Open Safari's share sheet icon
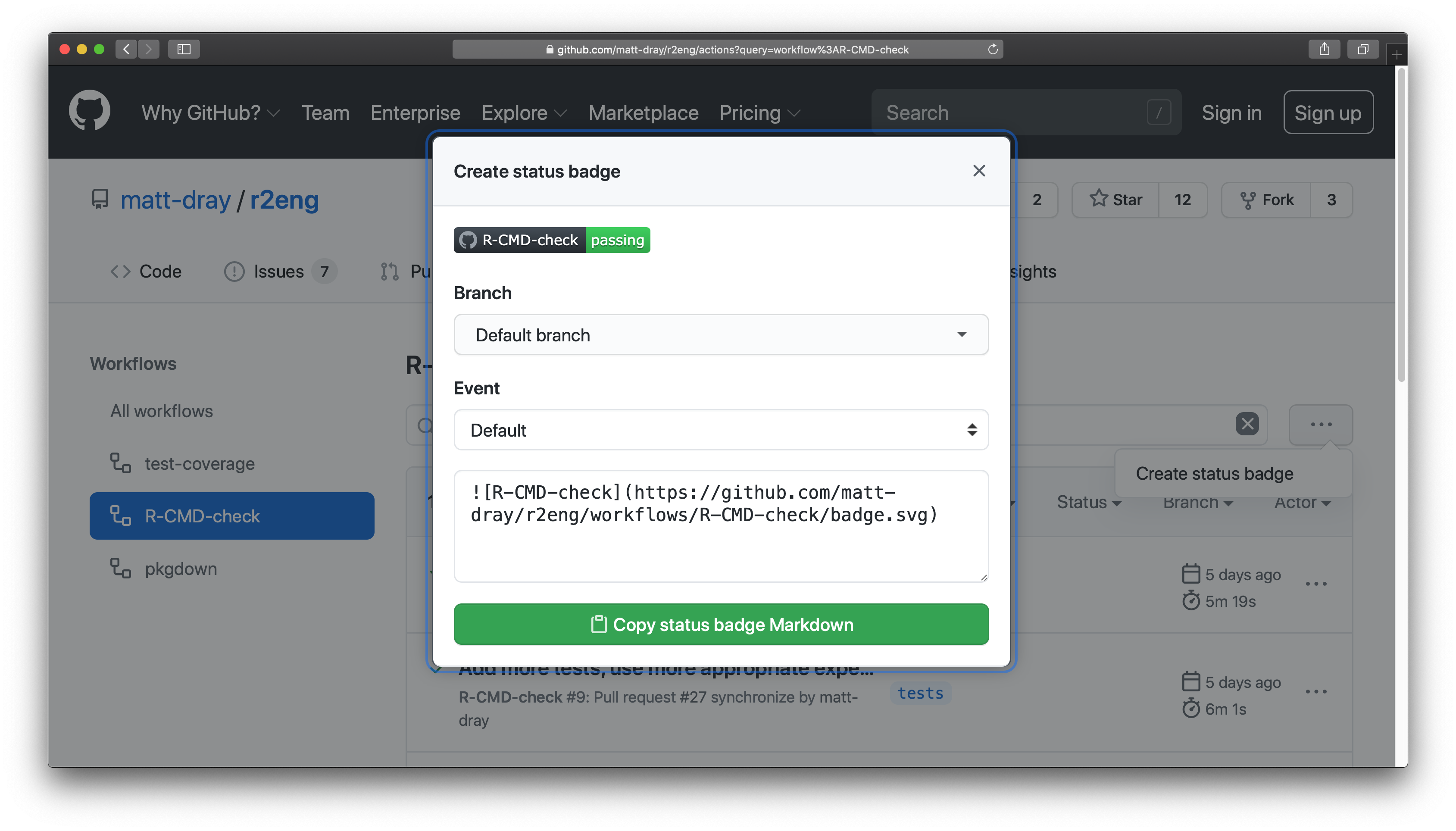 tap(1324, 49)
